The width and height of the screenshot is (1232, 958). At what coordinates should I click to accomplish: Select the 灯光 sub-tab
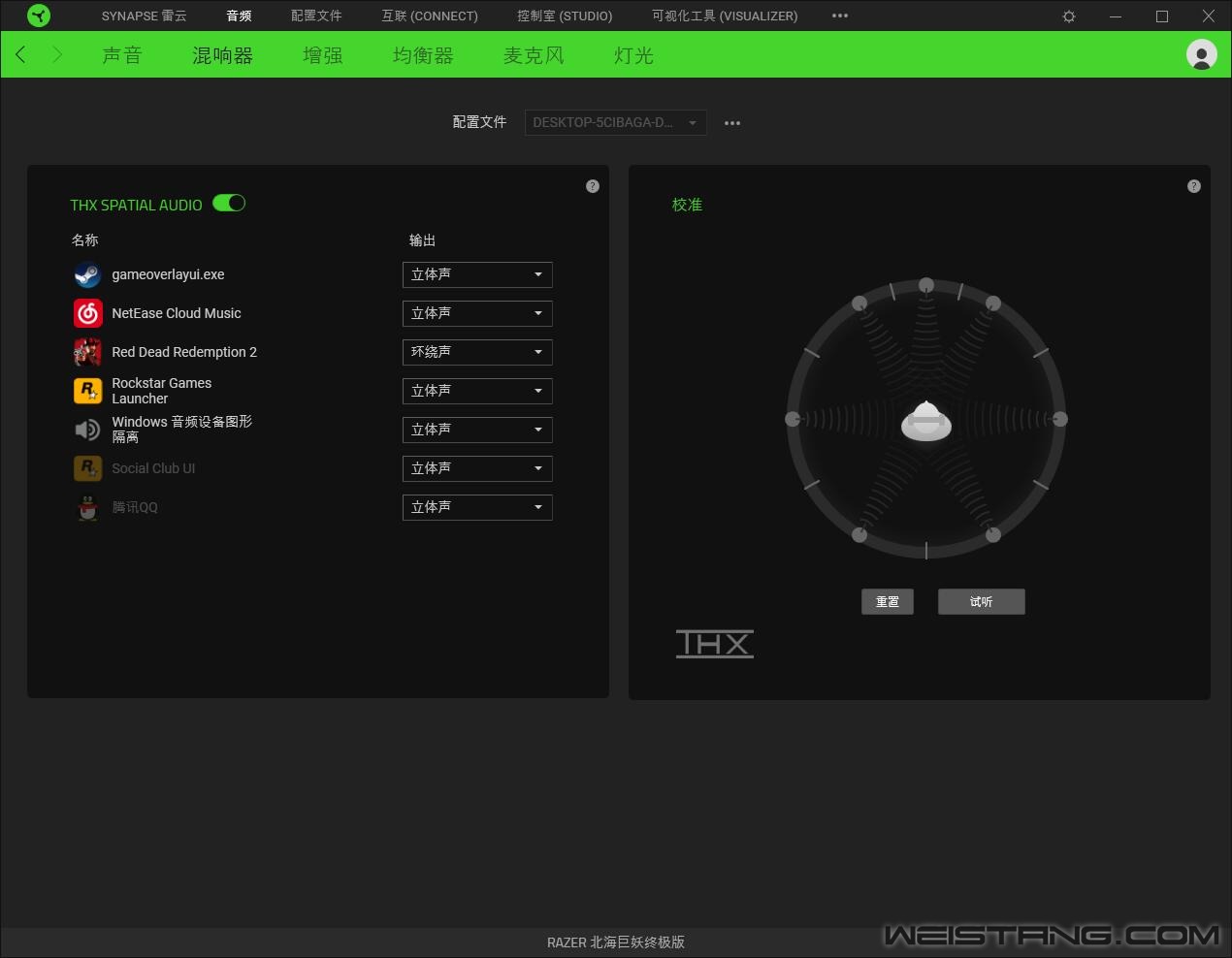pos(633,55)
